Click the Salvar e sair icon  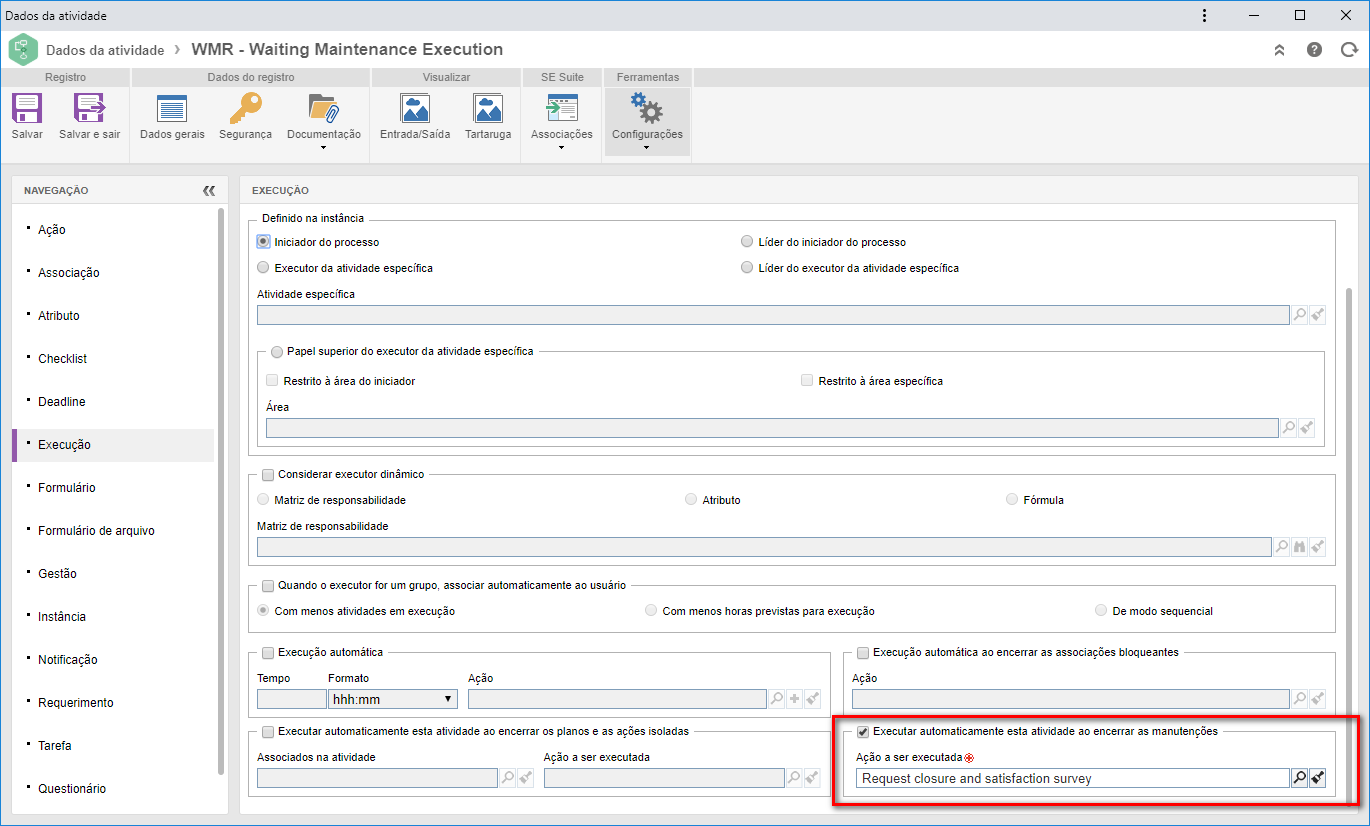click(x=89, y=108)
